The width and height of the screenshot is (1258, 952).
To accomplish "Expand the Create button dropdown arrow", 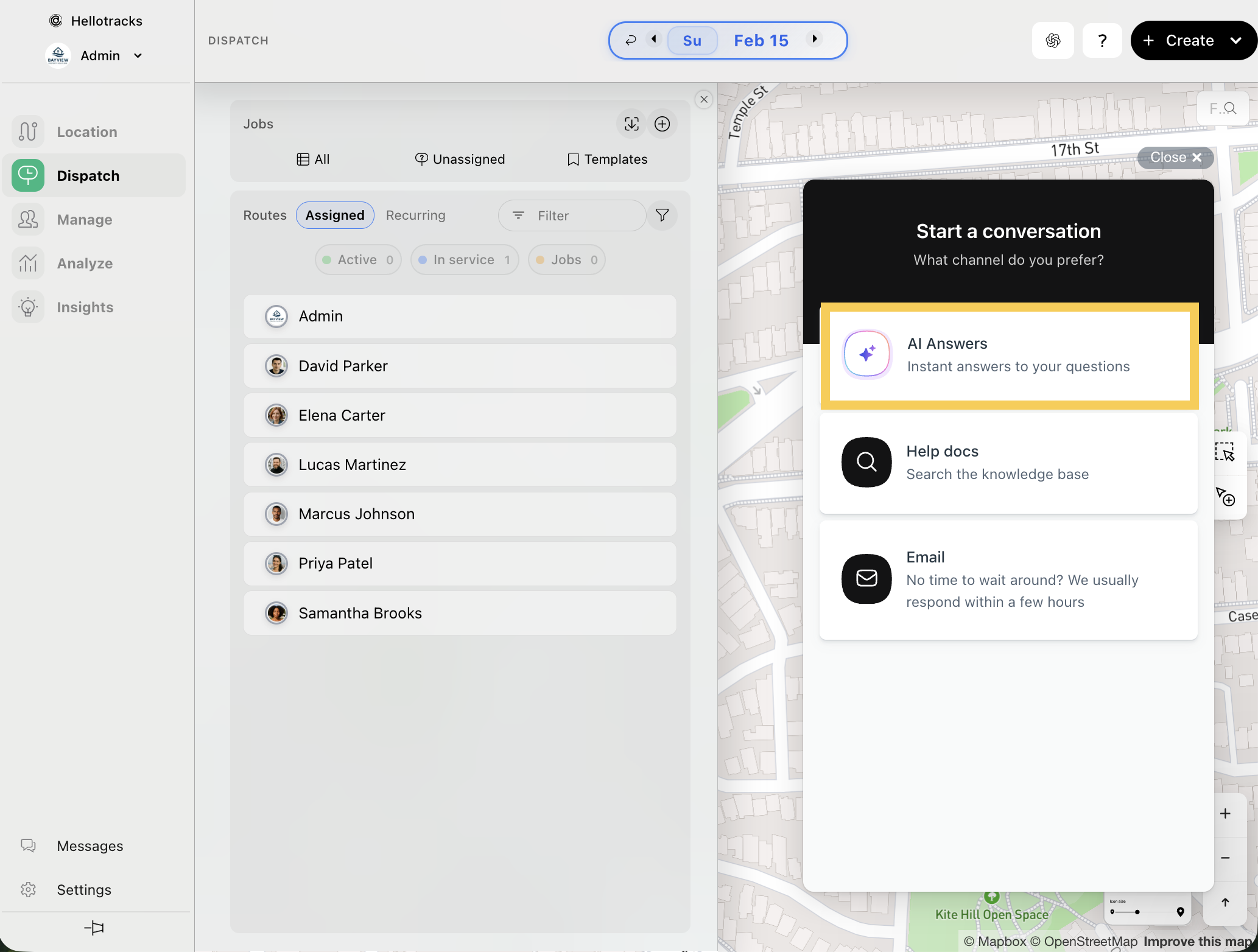I will pyautogui.click(x=1235, y=41).
